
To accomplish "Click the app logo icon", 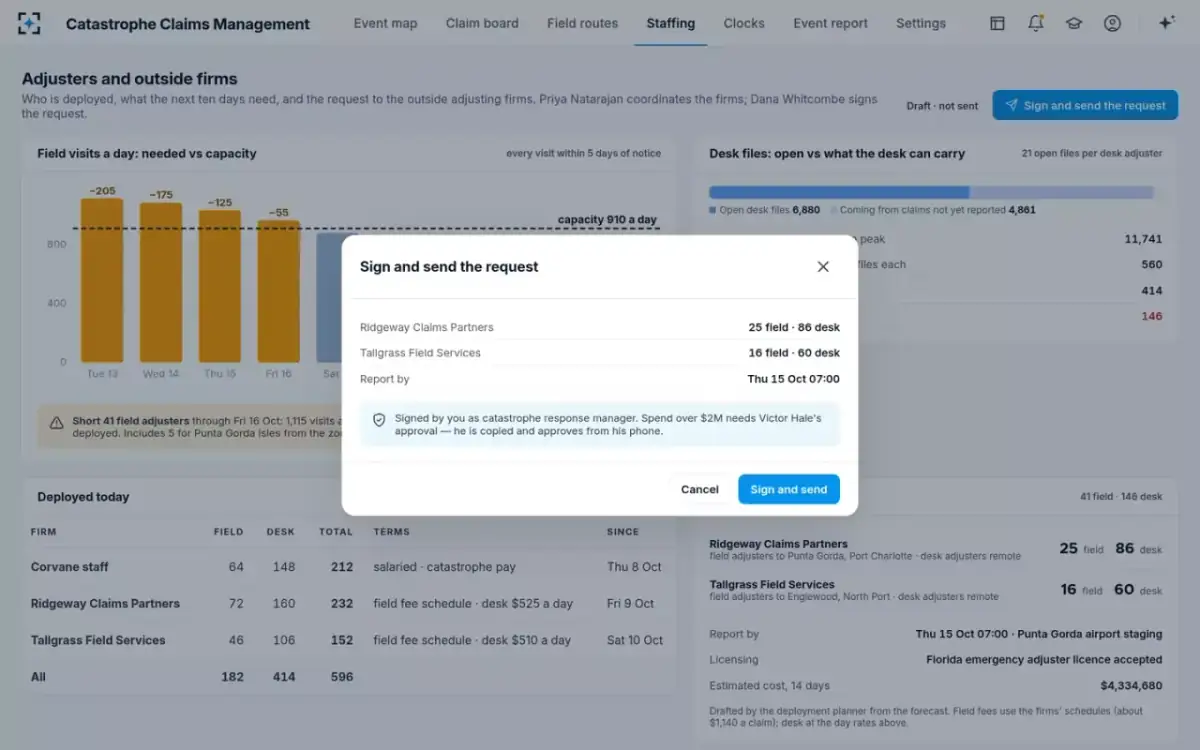I will point(30,23).
